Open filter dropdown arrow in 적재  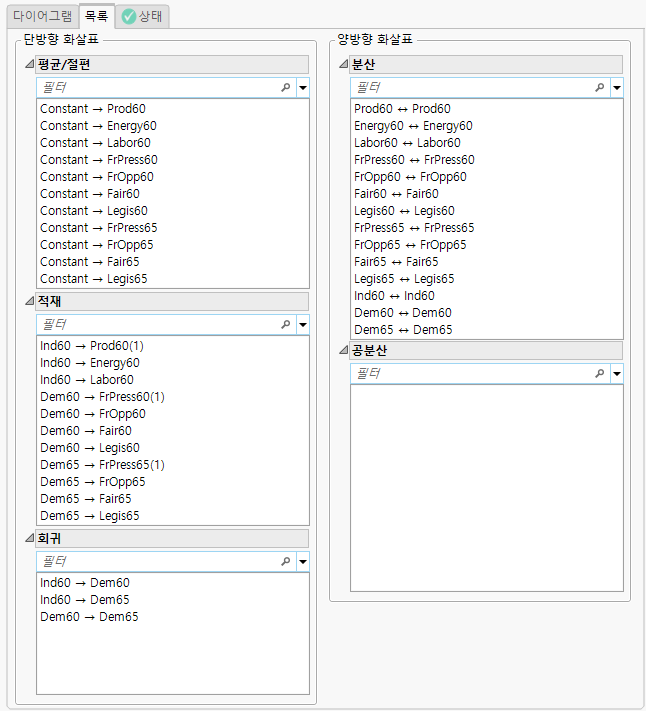(303, 325)
